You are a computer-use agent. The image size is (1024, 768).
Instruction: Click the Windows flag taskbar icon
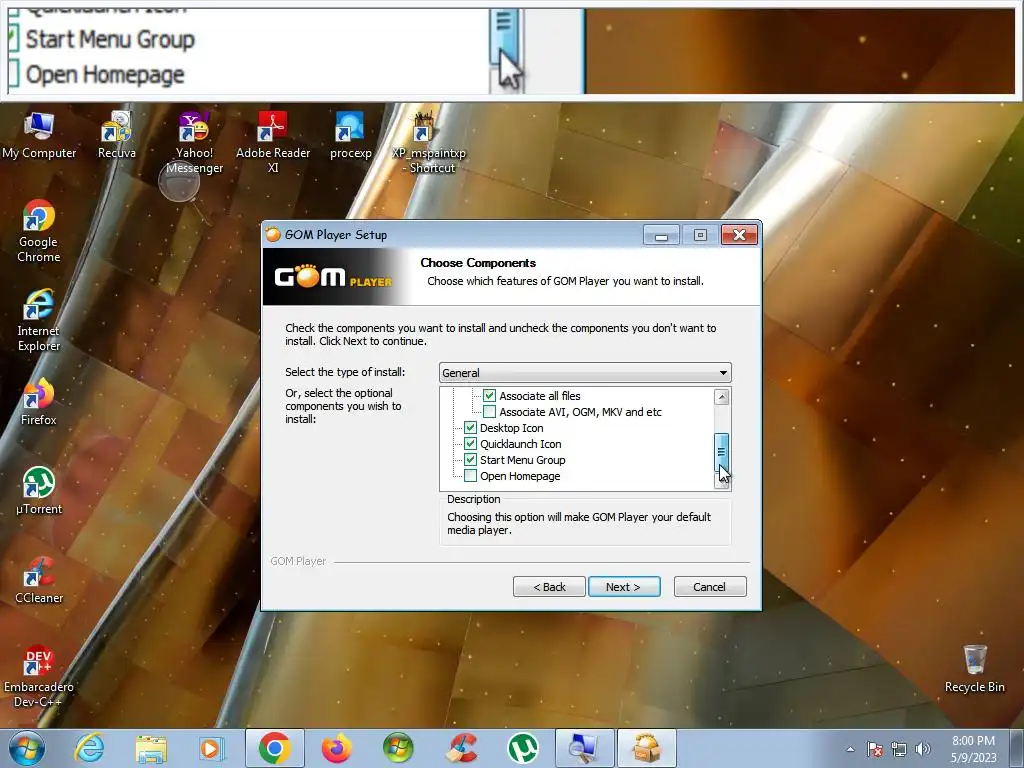[398, 748]
